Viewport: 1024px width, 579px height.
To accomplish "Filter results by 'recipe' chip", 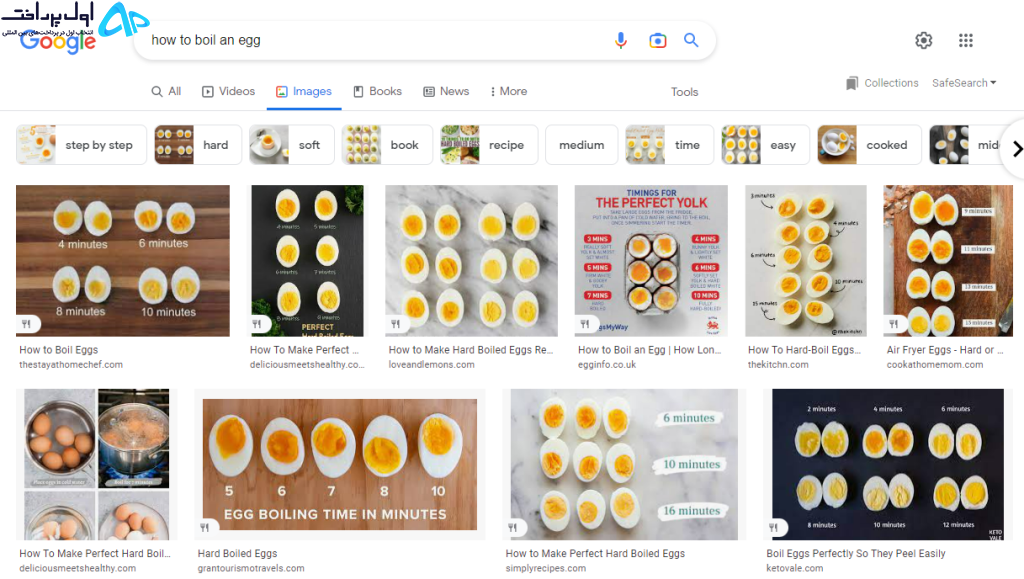I will [489, 145].
